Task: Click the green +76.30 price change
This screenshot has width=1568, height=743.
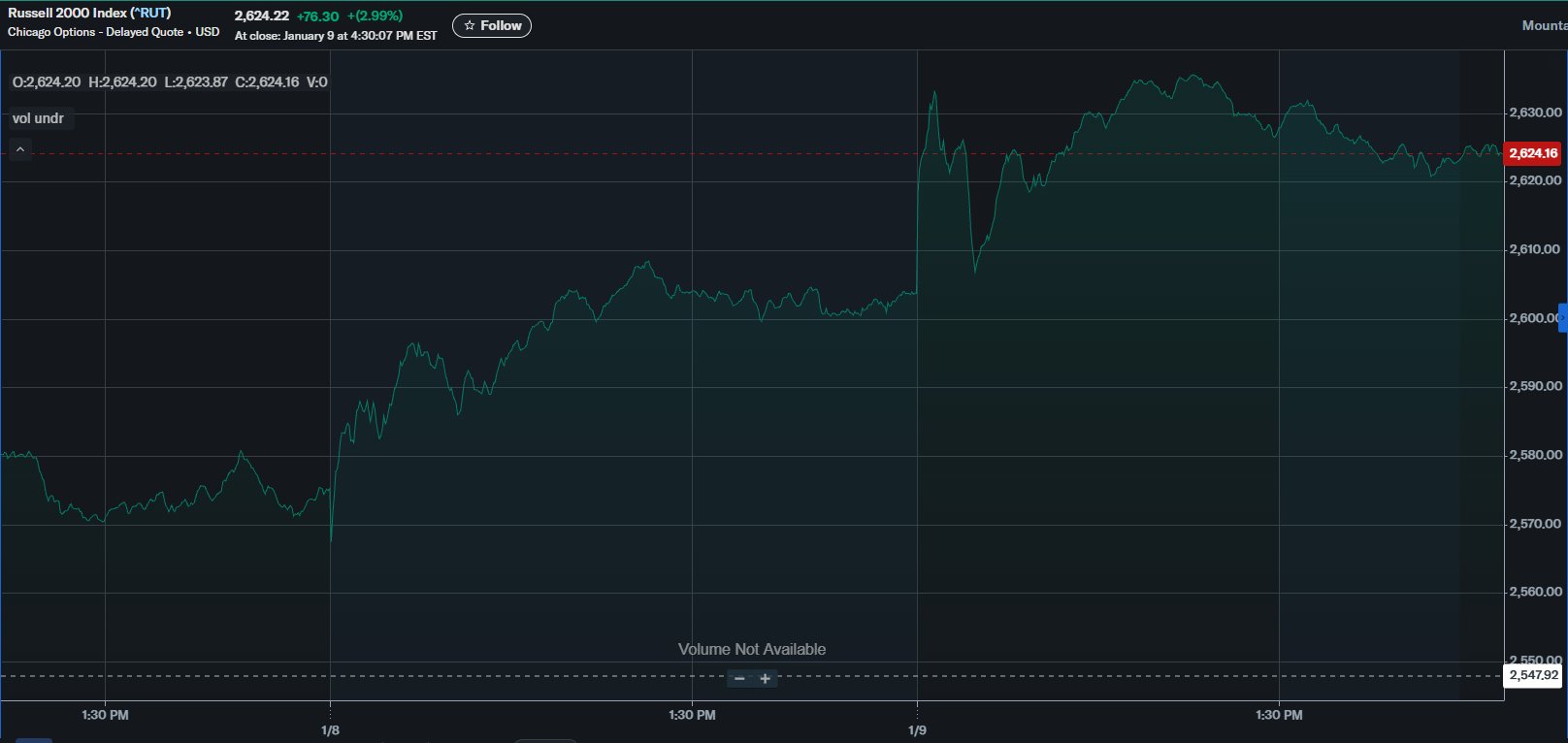Action: (x=317, y=16)
